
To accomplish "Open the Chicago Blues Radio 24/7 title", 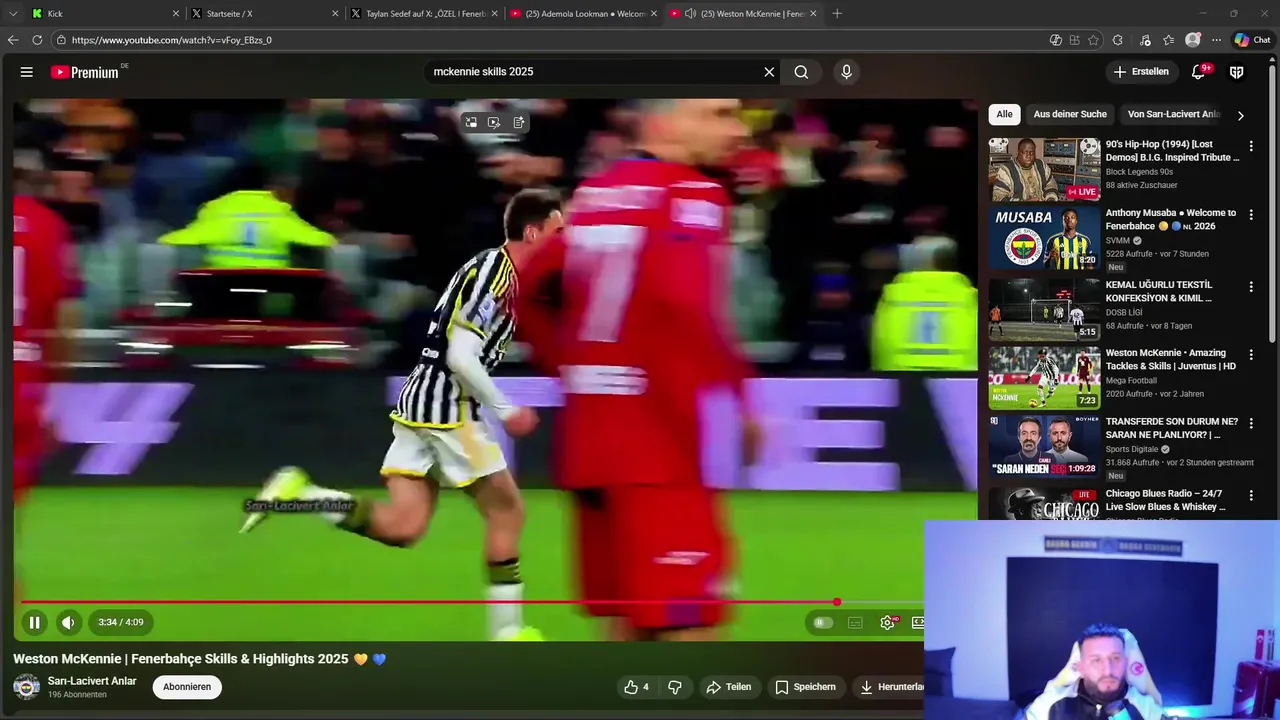I will (1166, 500).
